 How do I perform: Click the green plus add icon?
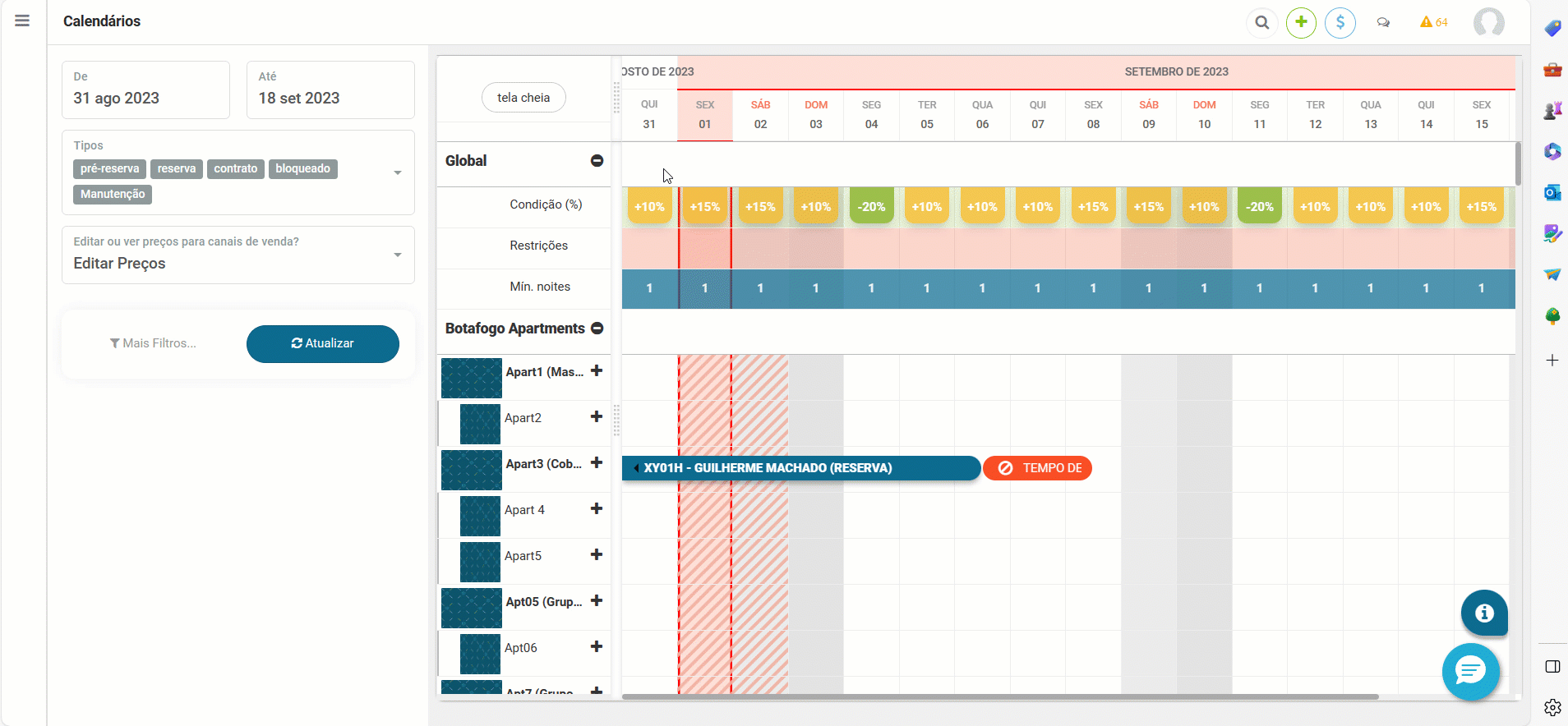point(1301,22)
